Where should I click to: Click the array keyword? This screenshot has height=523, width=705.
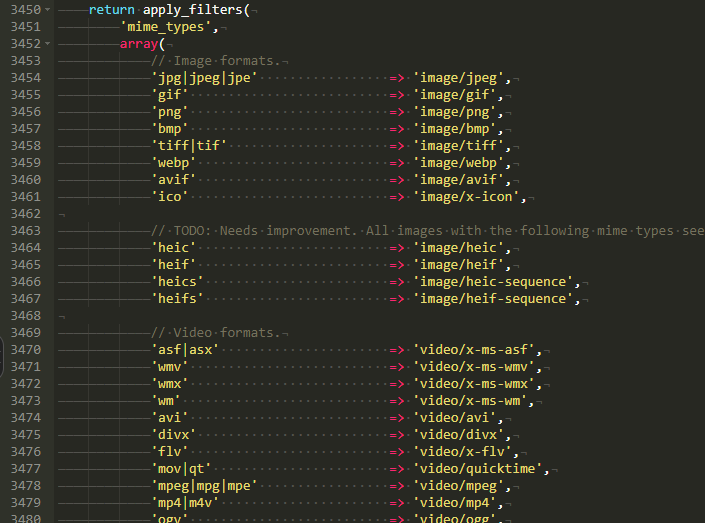point(138,44)
